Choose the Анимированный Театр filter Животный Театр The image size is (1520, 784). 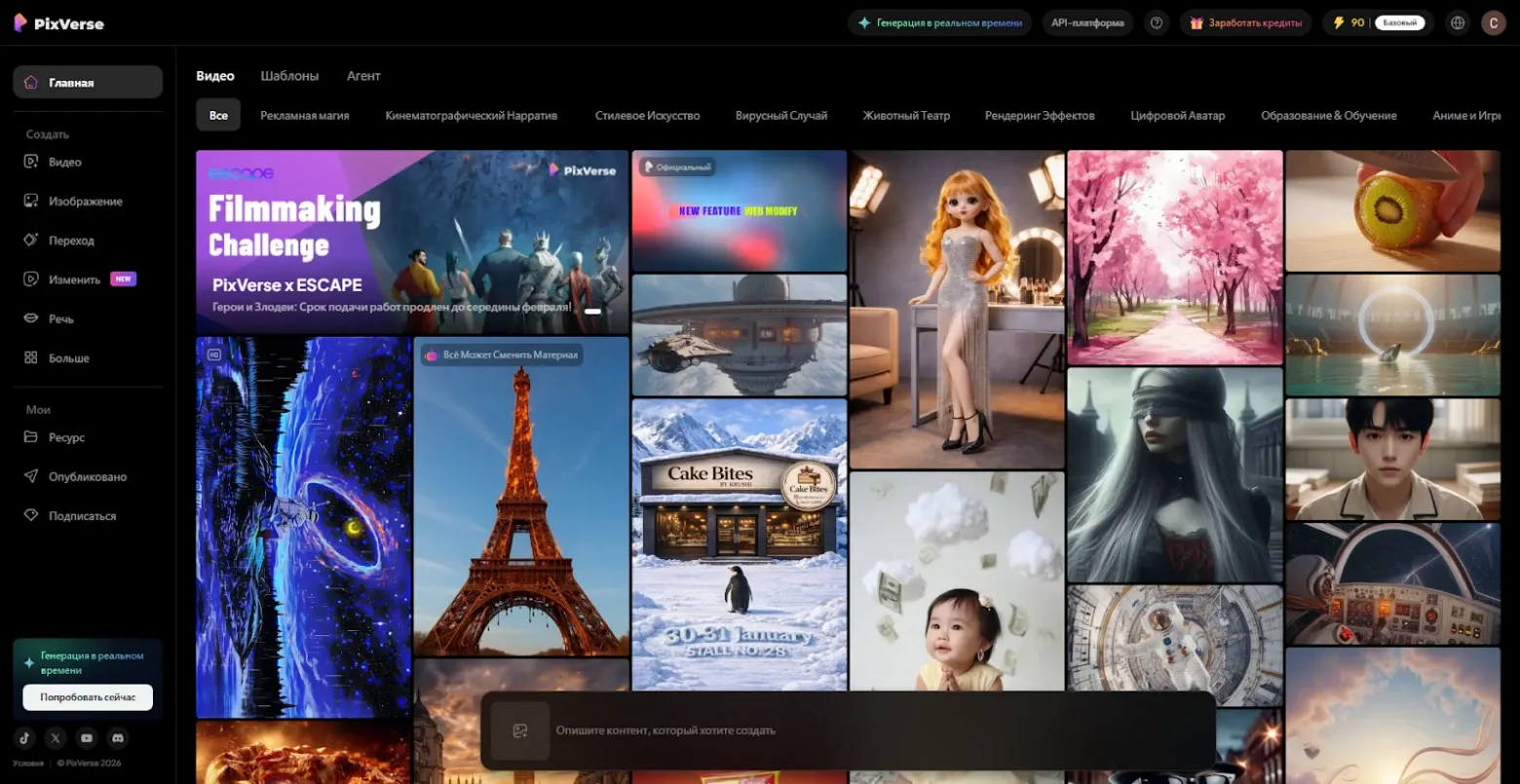coord(905,115)
